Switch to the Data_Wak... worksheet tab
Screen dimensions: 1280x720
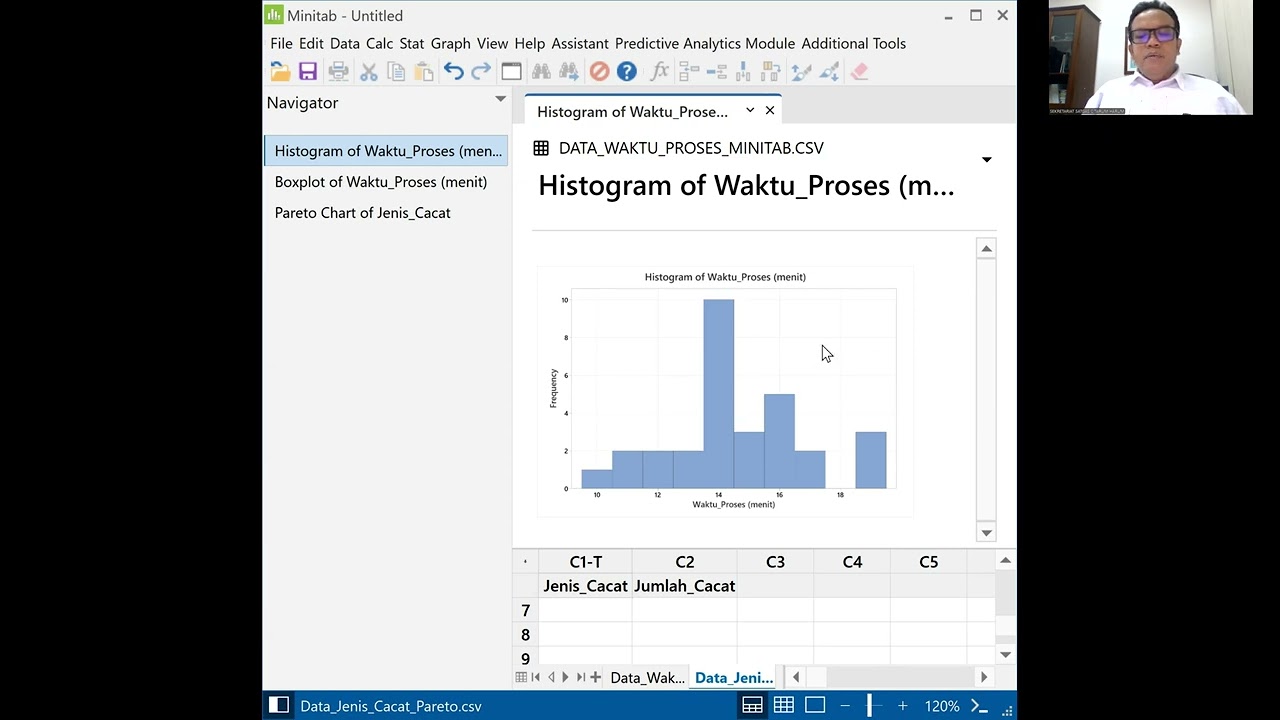coord(647,678)
